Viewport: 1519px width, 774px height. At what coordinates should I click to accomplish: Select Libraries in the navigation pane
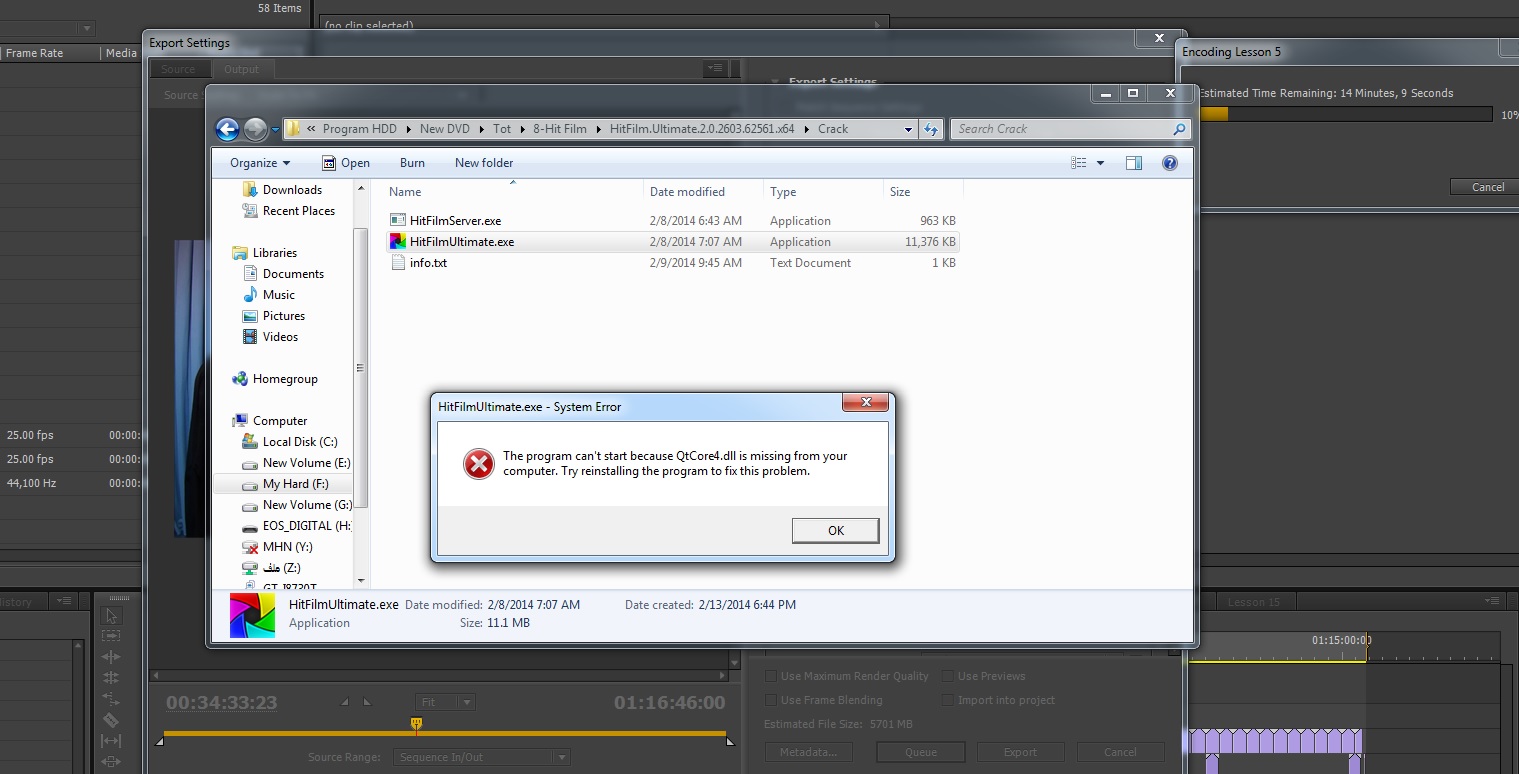click(274, 253)
